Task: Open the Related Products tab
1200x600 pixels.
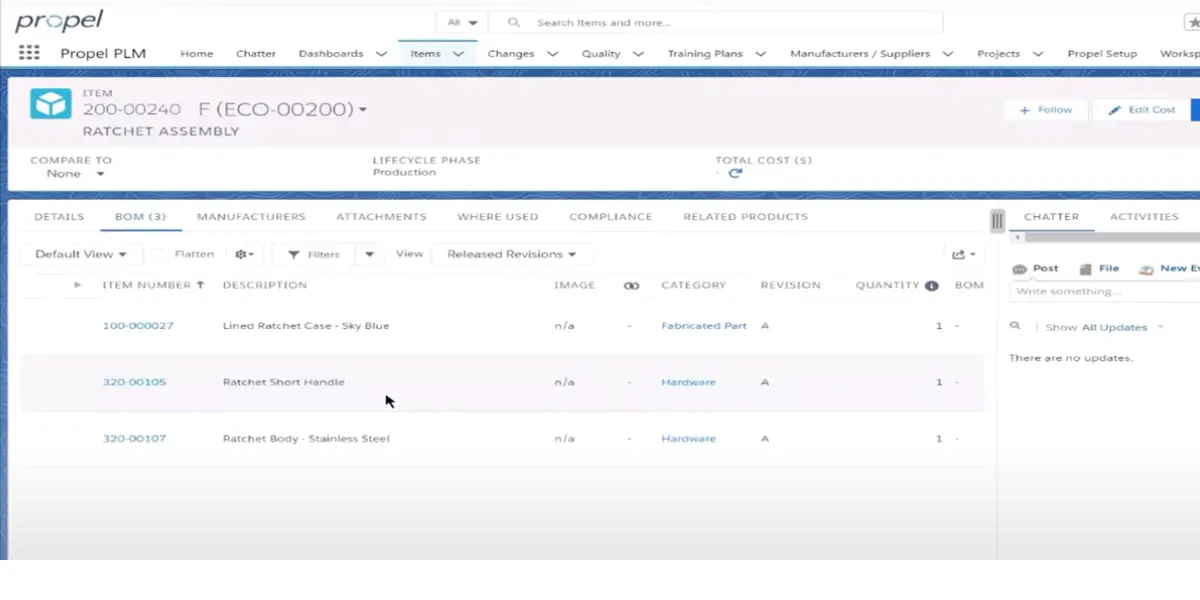Action: click(746, 217)
